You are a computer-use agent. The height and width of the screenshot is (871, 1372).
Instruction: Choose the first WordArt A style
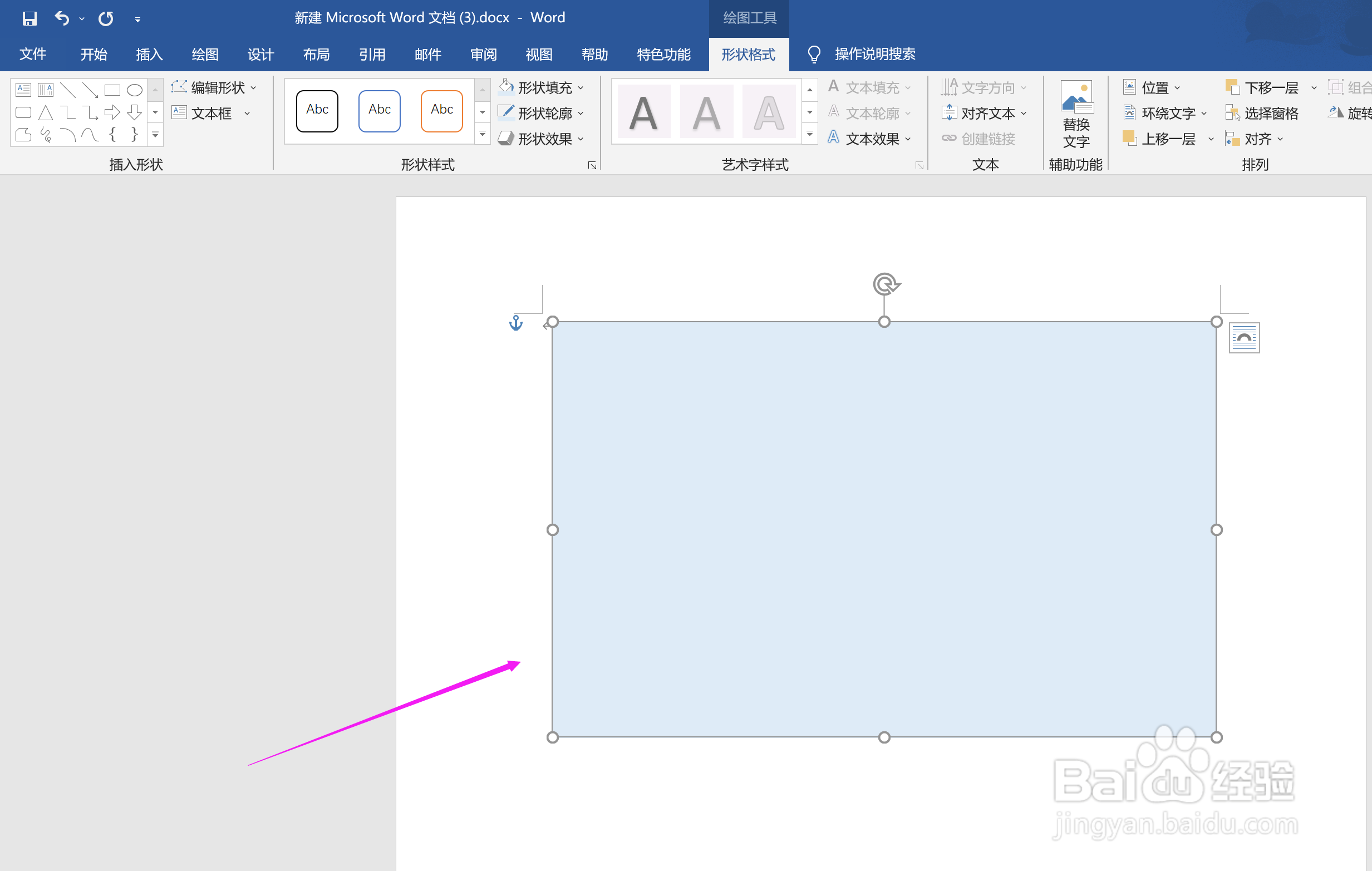point(644,112)
